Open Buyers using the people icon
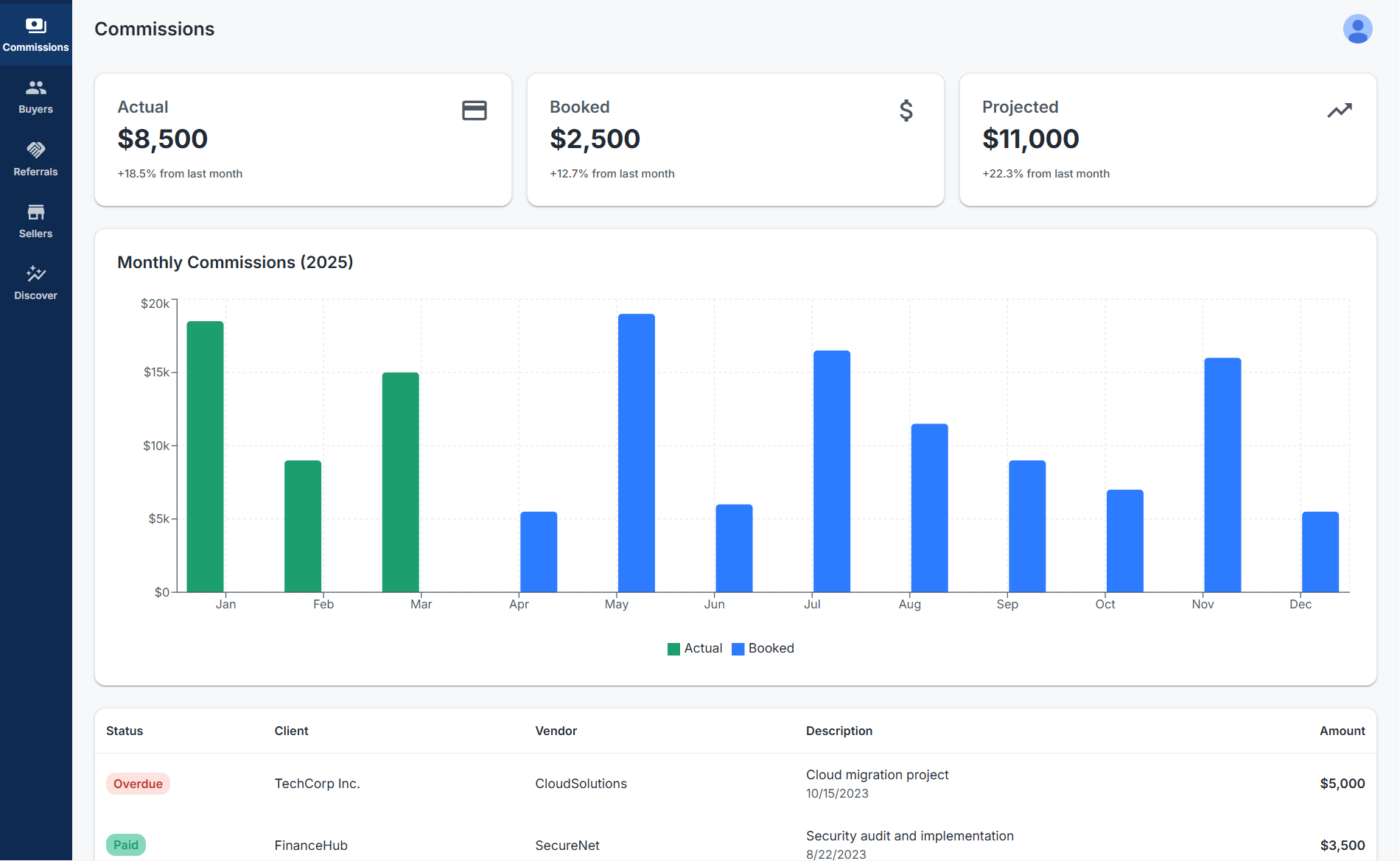This screenshot has width=1400, height=861. 35,88
